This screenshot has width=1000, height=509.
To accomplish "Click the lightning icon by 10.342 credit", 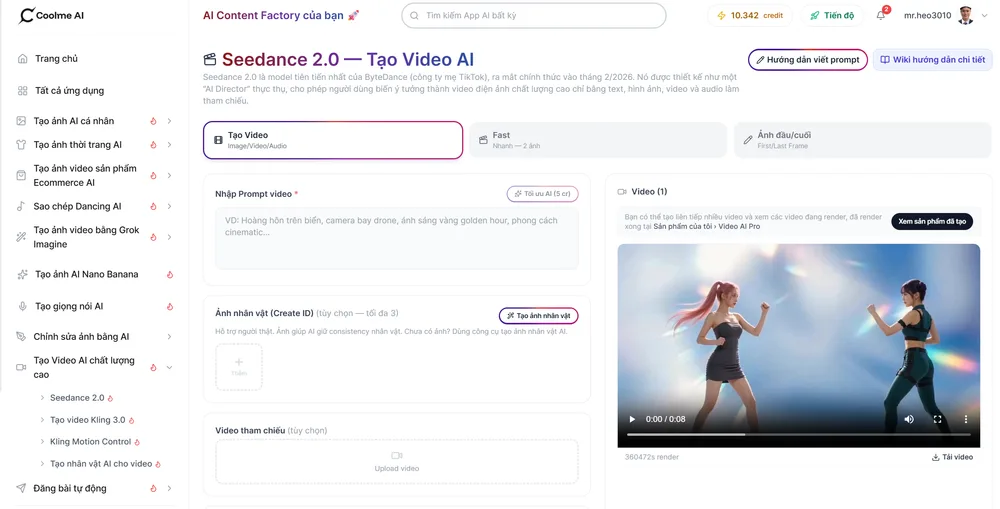I will coord(721,15).
